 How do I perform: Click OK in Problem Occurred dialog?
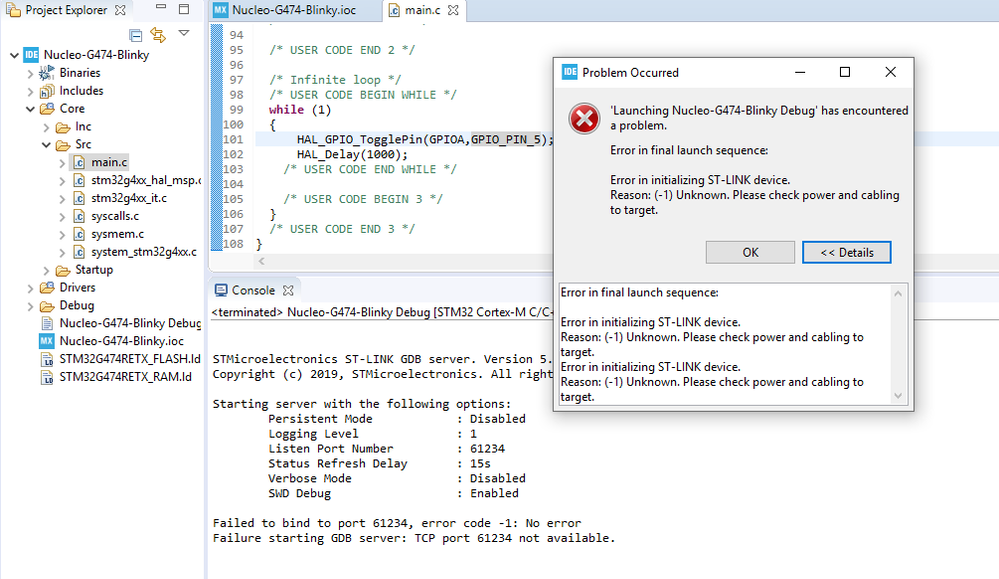[x=750, y=252]
